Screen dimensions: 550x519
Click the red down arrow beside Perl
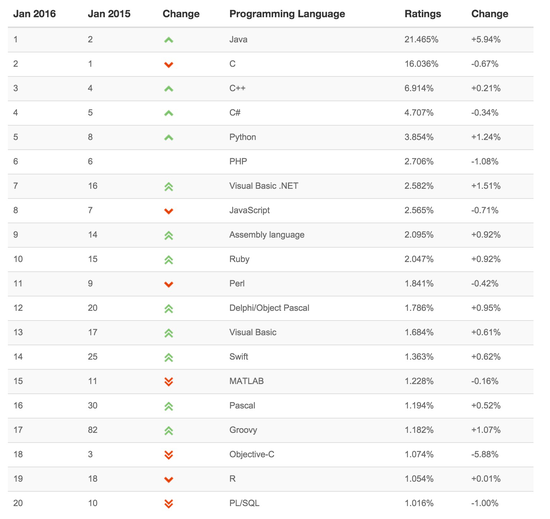click(x=169, y=284)
